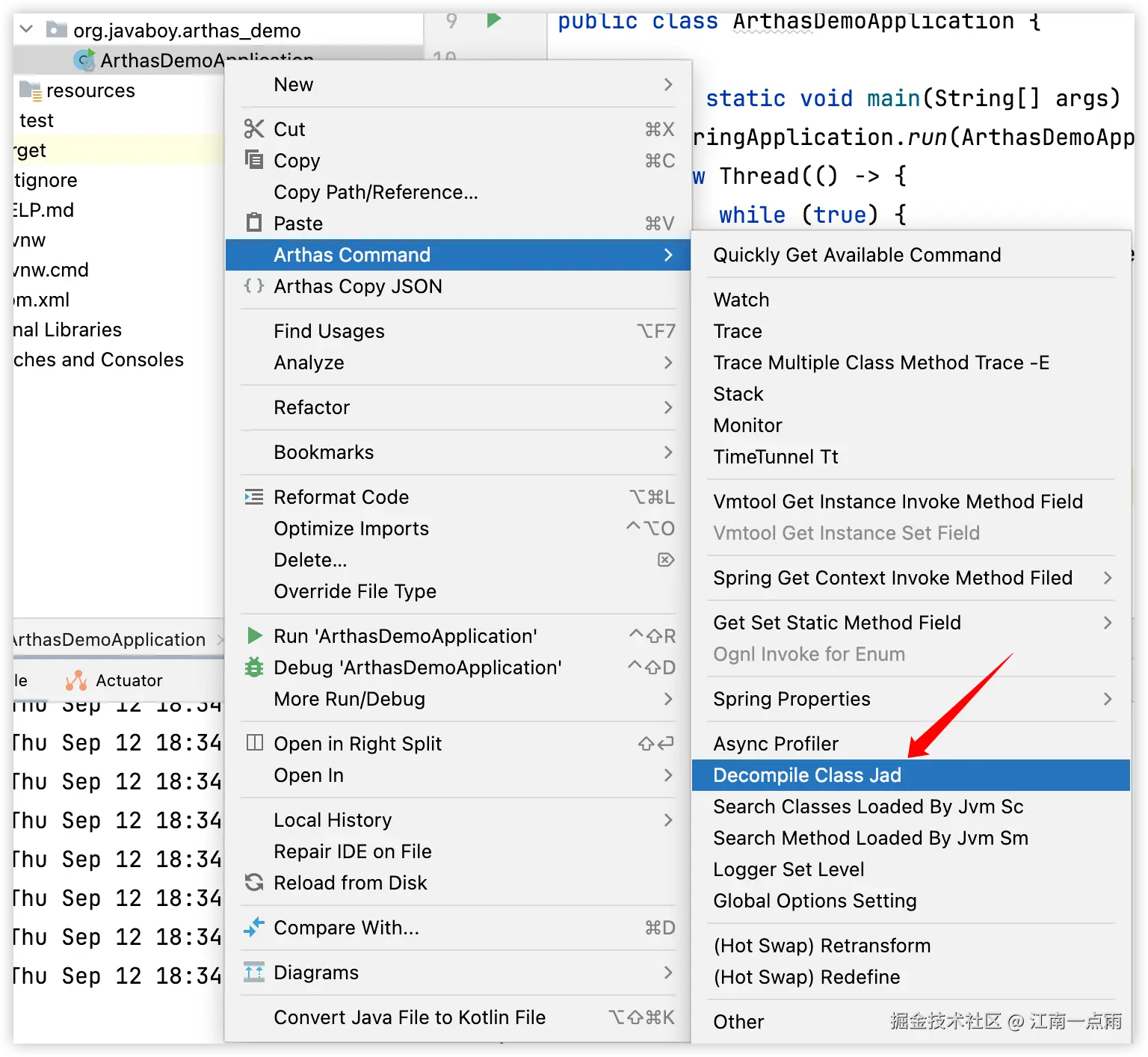Choose Decompile Class Jad
Viewport: 1148px width, 1057px height.
pos(910,775)
